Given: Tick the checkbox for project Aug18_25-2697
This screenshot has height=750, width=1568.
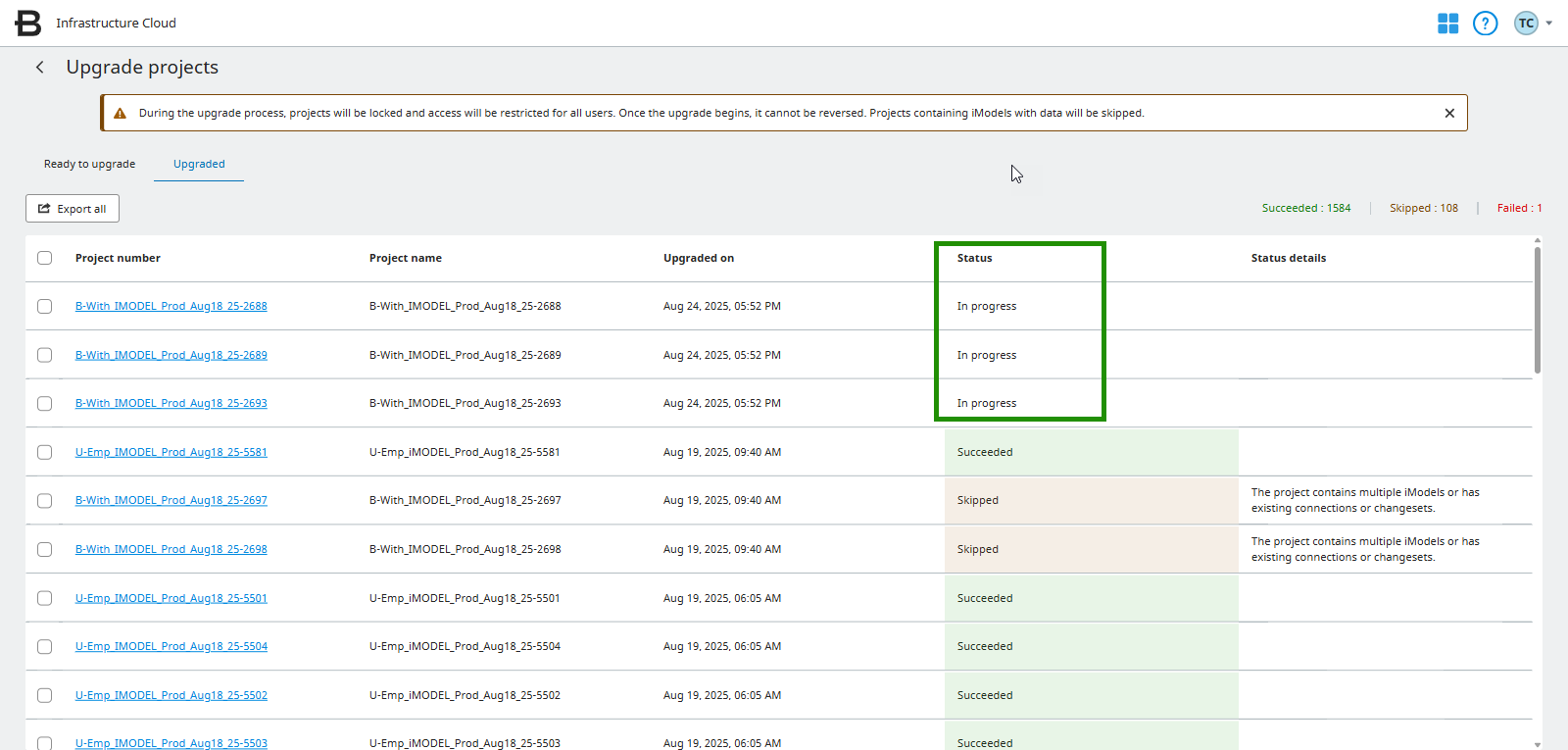Looking at the screenshot, I should click(45, 500).
